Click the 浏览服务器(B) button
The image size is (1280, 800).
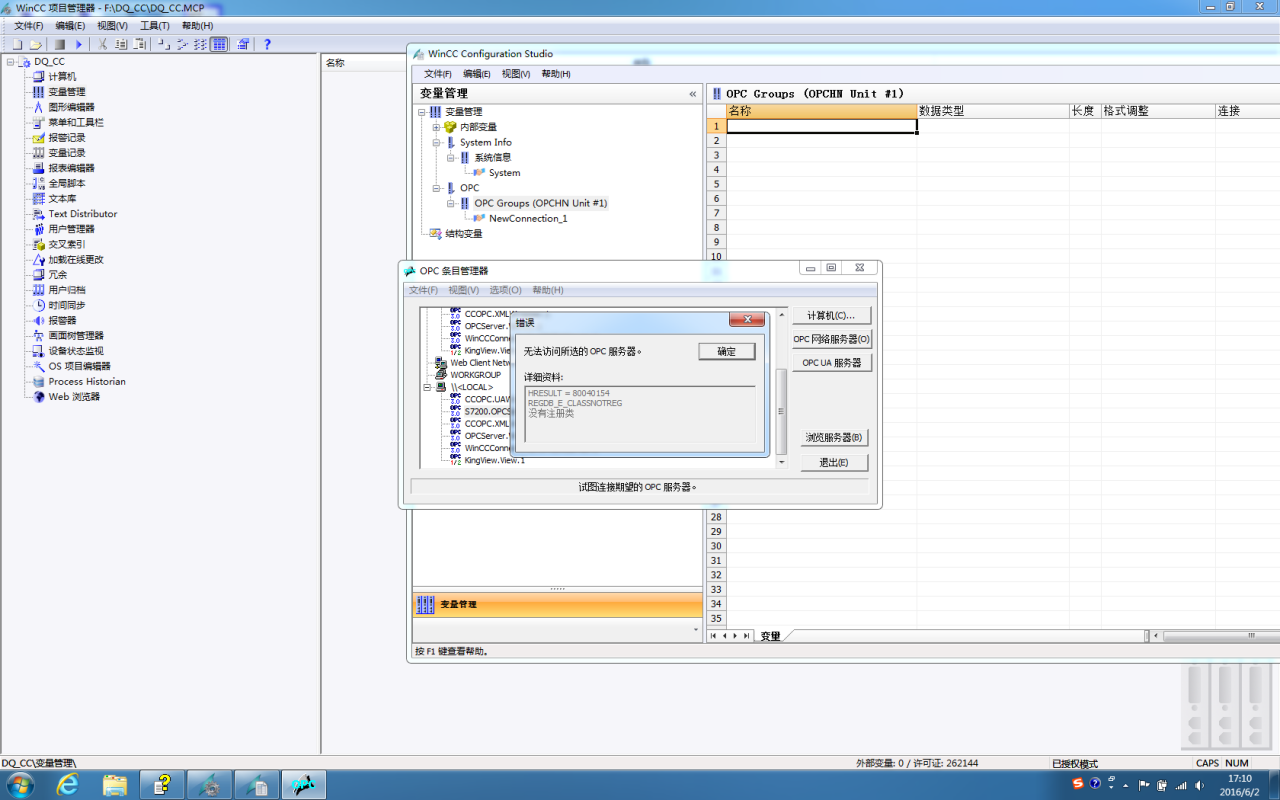(834, 438)
